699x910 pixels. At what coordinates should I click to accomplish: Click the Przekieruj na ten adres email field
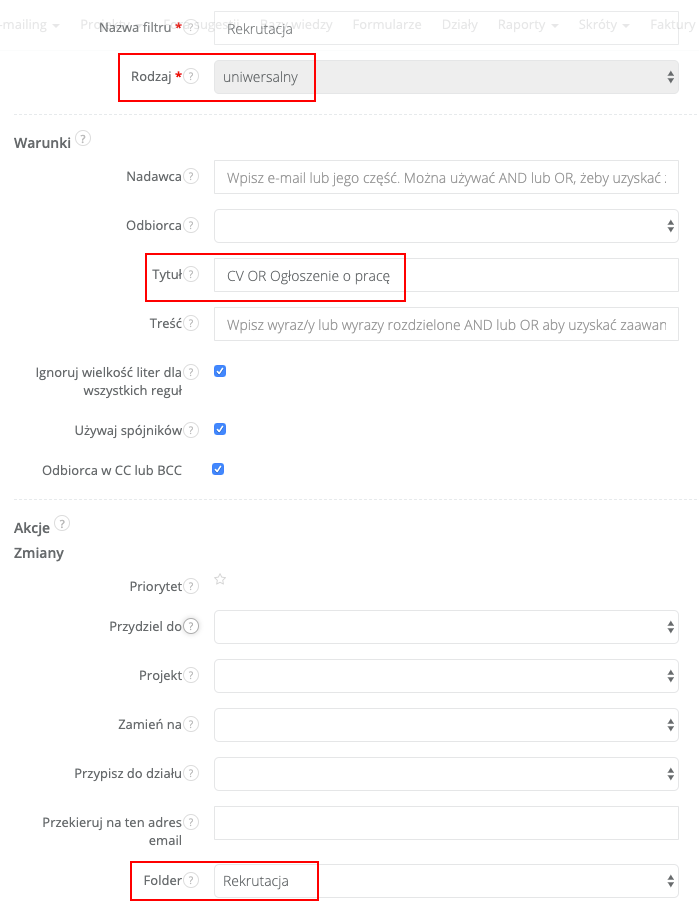click(446, 823)
